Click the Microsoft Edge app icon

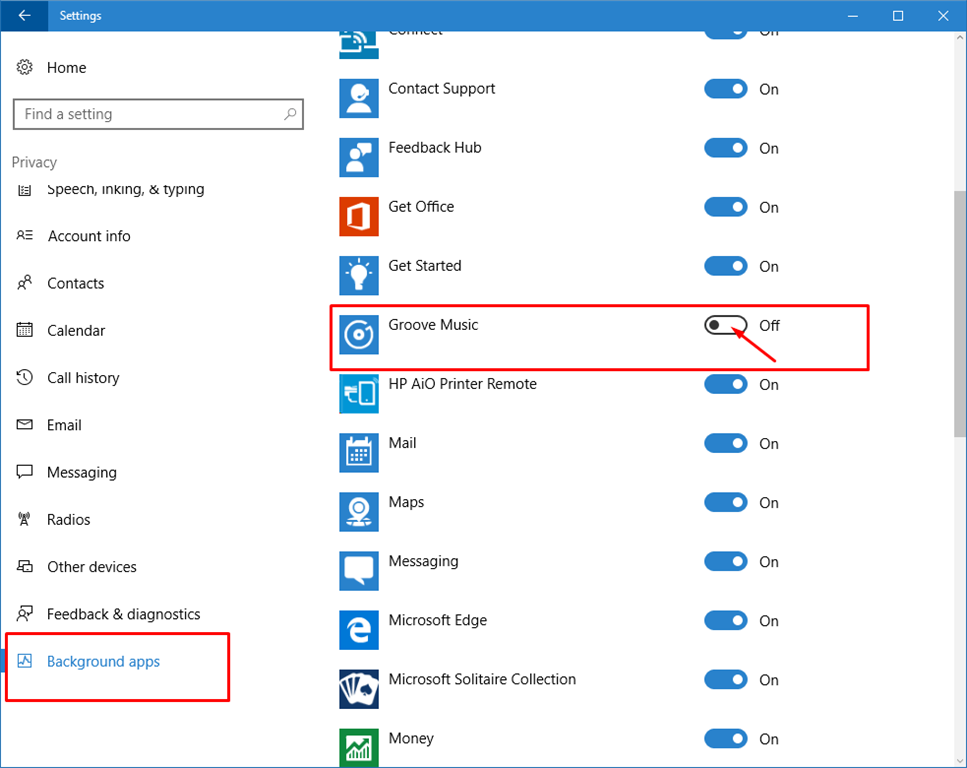(x=359, y=629)
